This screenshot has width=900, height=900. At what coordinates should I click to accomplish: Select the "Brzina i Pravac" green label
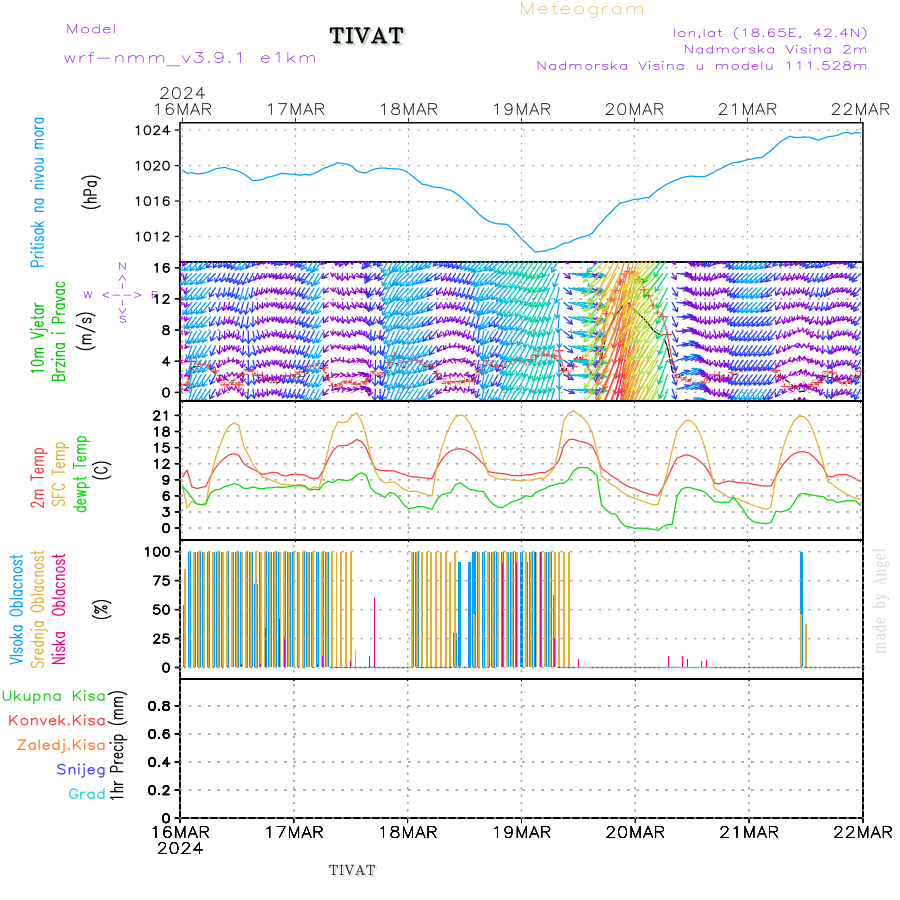[59, 332]
